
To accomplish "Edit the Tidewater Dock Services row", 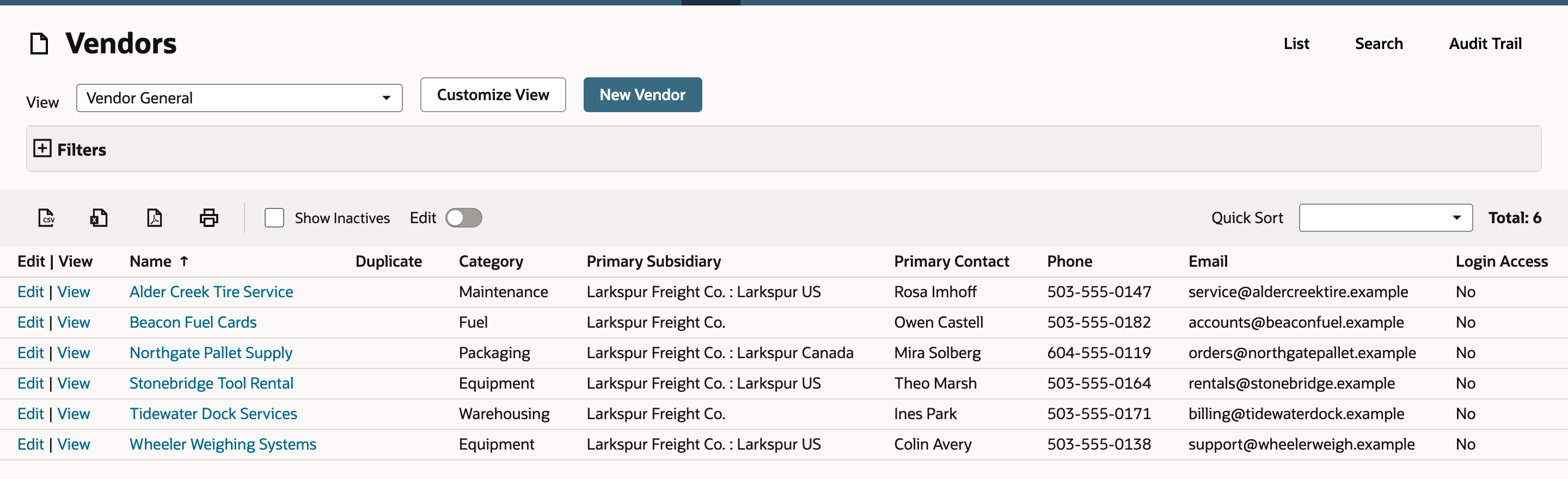I will 30,414.
